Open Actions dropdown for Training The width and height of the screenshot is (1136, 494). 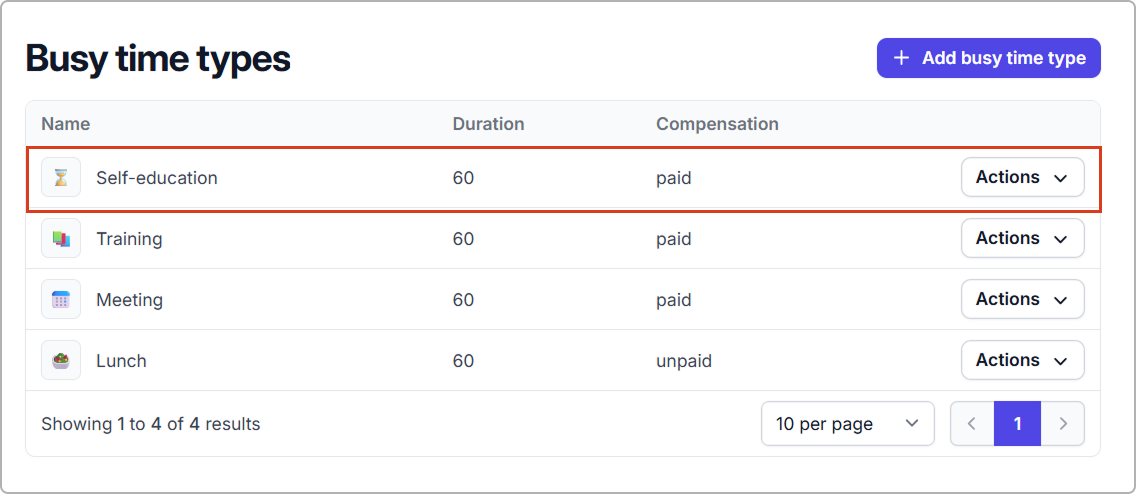1022,239
